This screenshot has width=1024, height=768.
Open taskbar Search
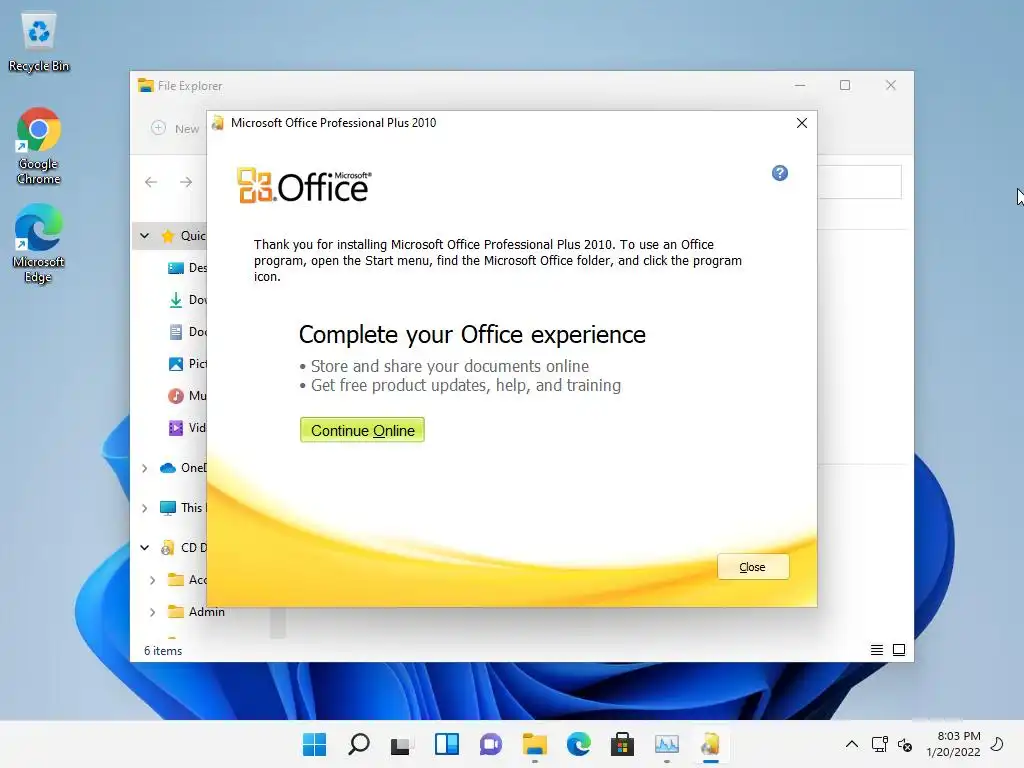(x=359, y=744)
